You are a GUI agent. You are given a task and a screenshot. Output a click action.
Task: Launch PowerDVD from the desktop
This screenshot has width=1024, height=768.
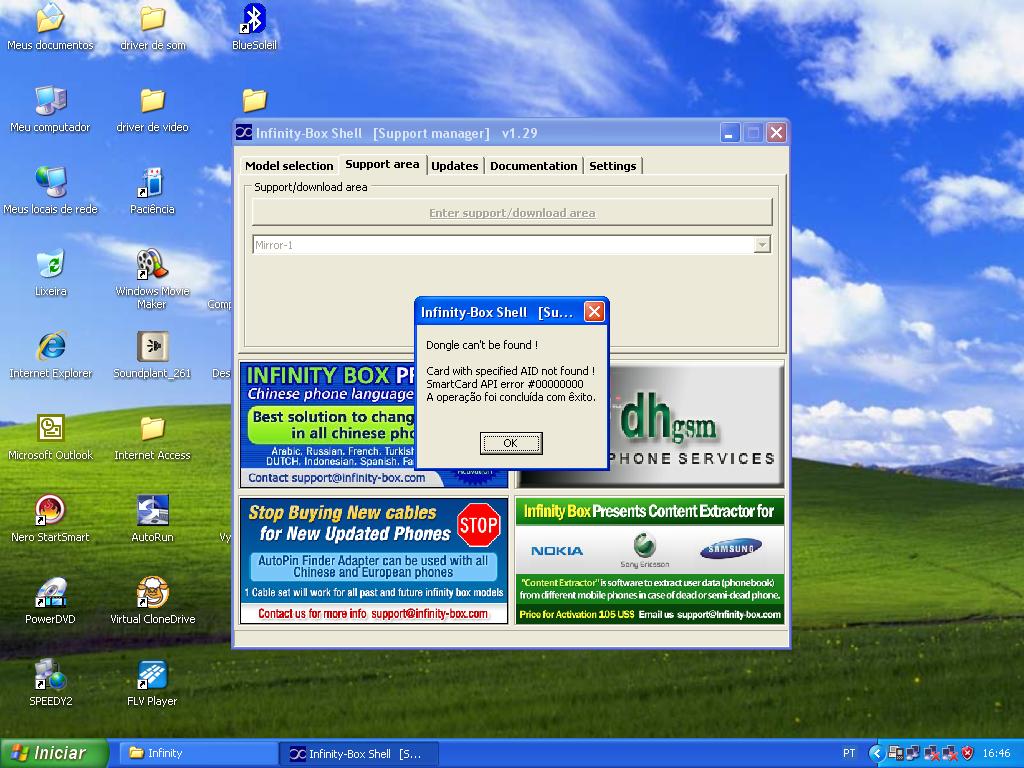pyautogui.click(x=50, y=601)
